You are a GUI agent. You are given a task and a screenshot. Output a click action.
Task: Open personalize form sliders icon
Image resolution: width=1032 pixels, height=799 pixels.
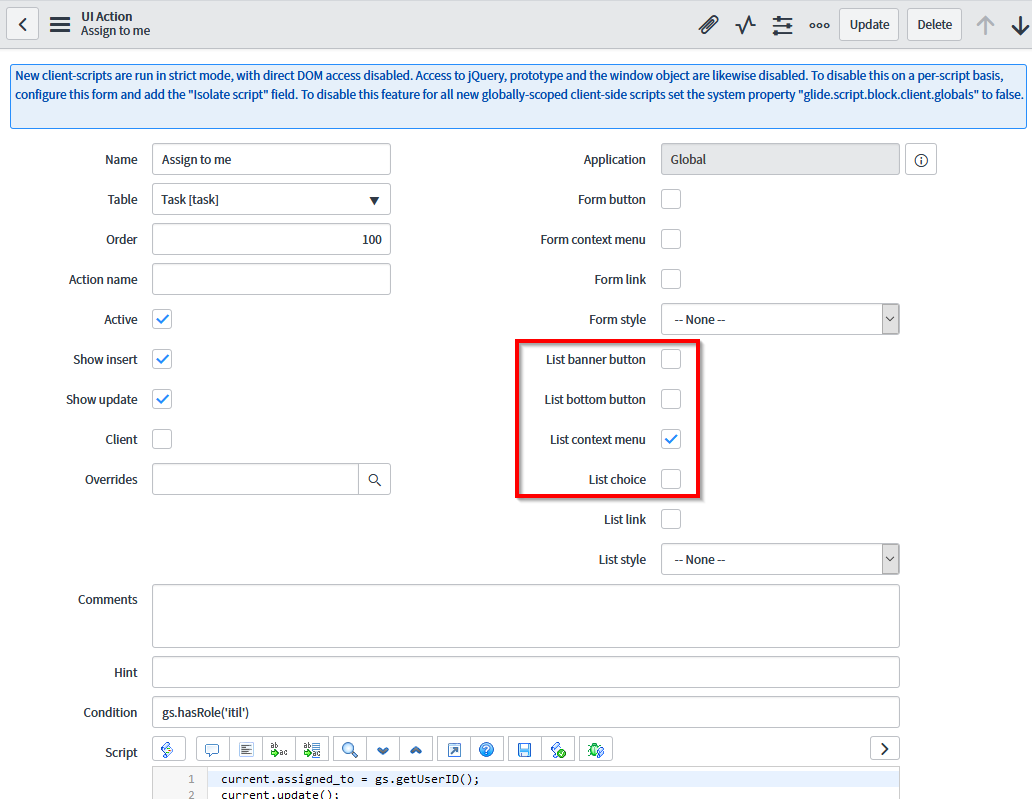(783, 25)
